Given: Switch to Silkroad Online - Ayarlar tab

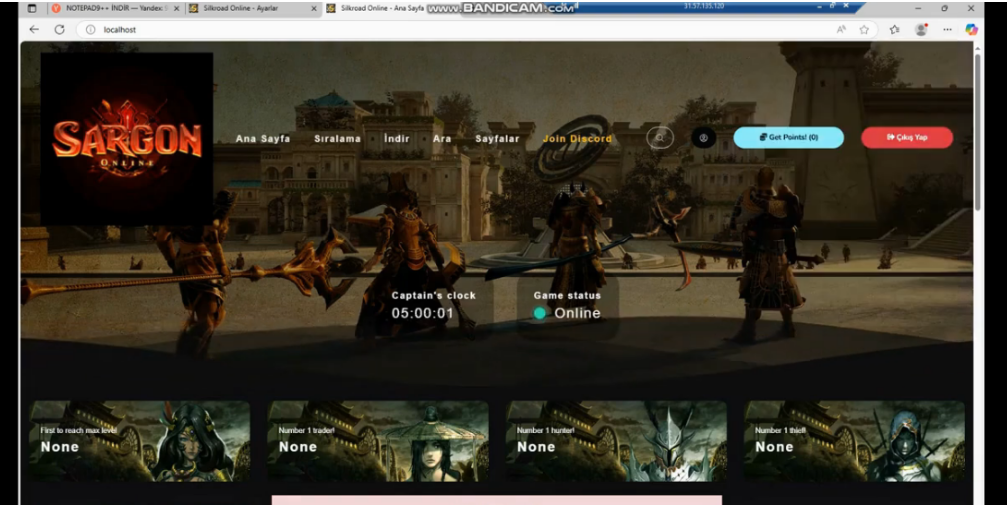Looking at the screenshot, I should [x=252, y=8].
